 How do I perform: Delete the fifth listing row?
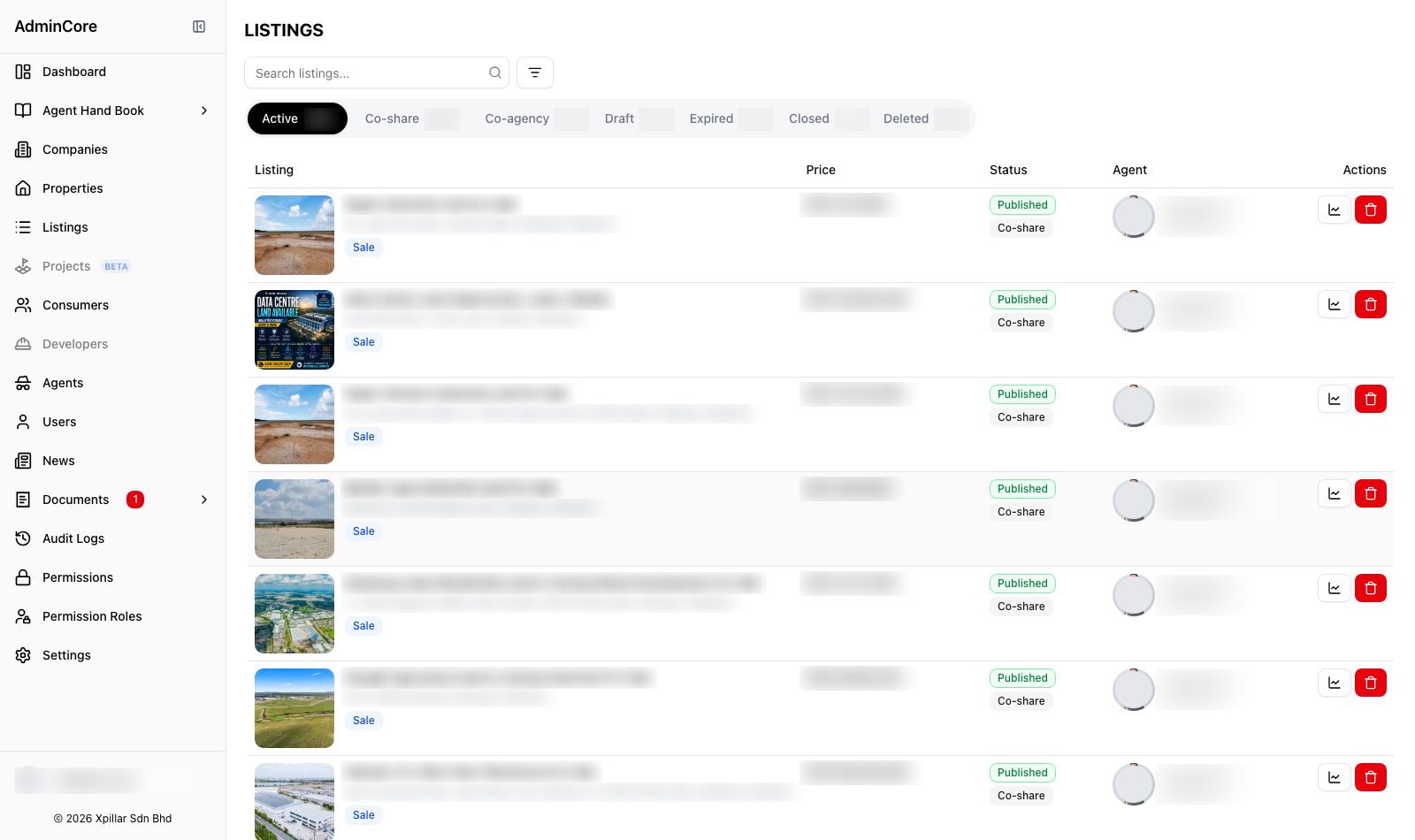point(1371,588)
